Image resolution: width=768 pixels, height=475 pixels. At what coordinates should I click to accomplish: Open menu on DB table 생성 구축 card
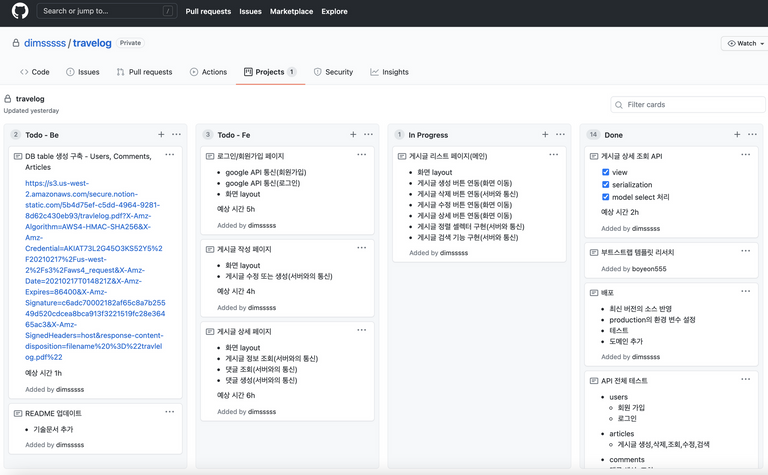coord(169,154)
